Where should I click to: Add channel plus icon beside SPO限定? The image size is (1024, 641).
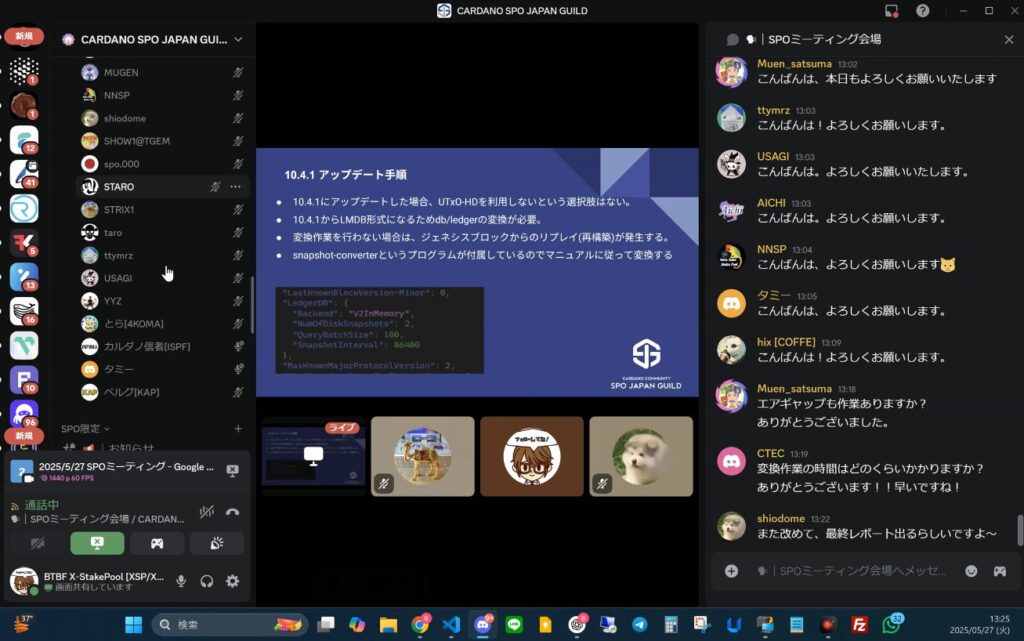point(238,429)
